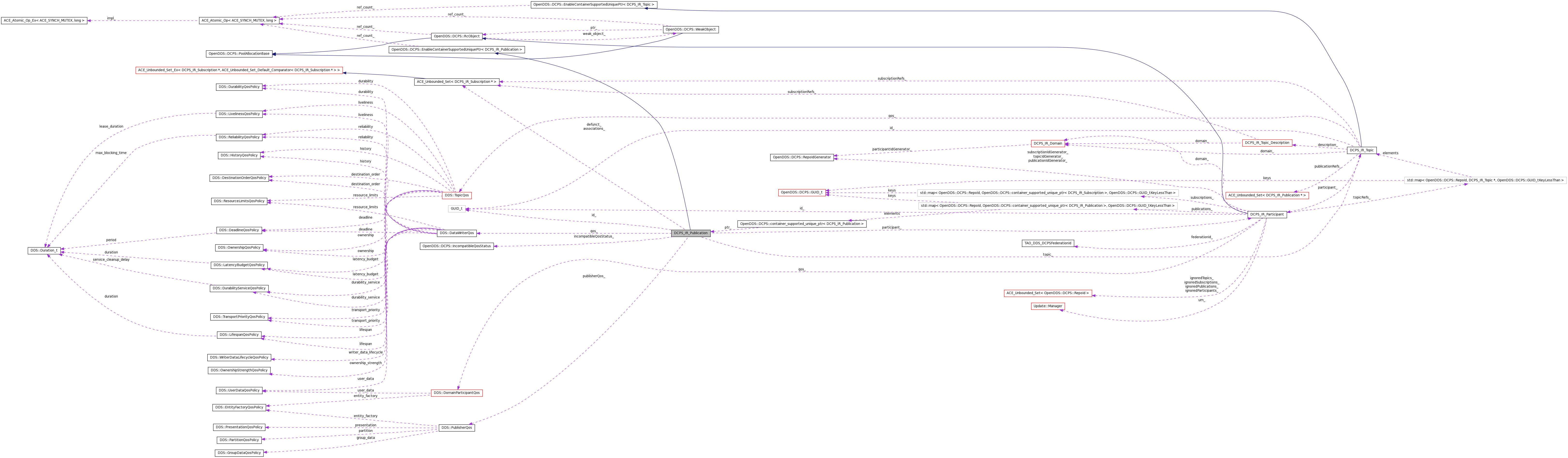
Task: Click the DCPS_IR_Topic node
Action: (x=1362, y=150)
